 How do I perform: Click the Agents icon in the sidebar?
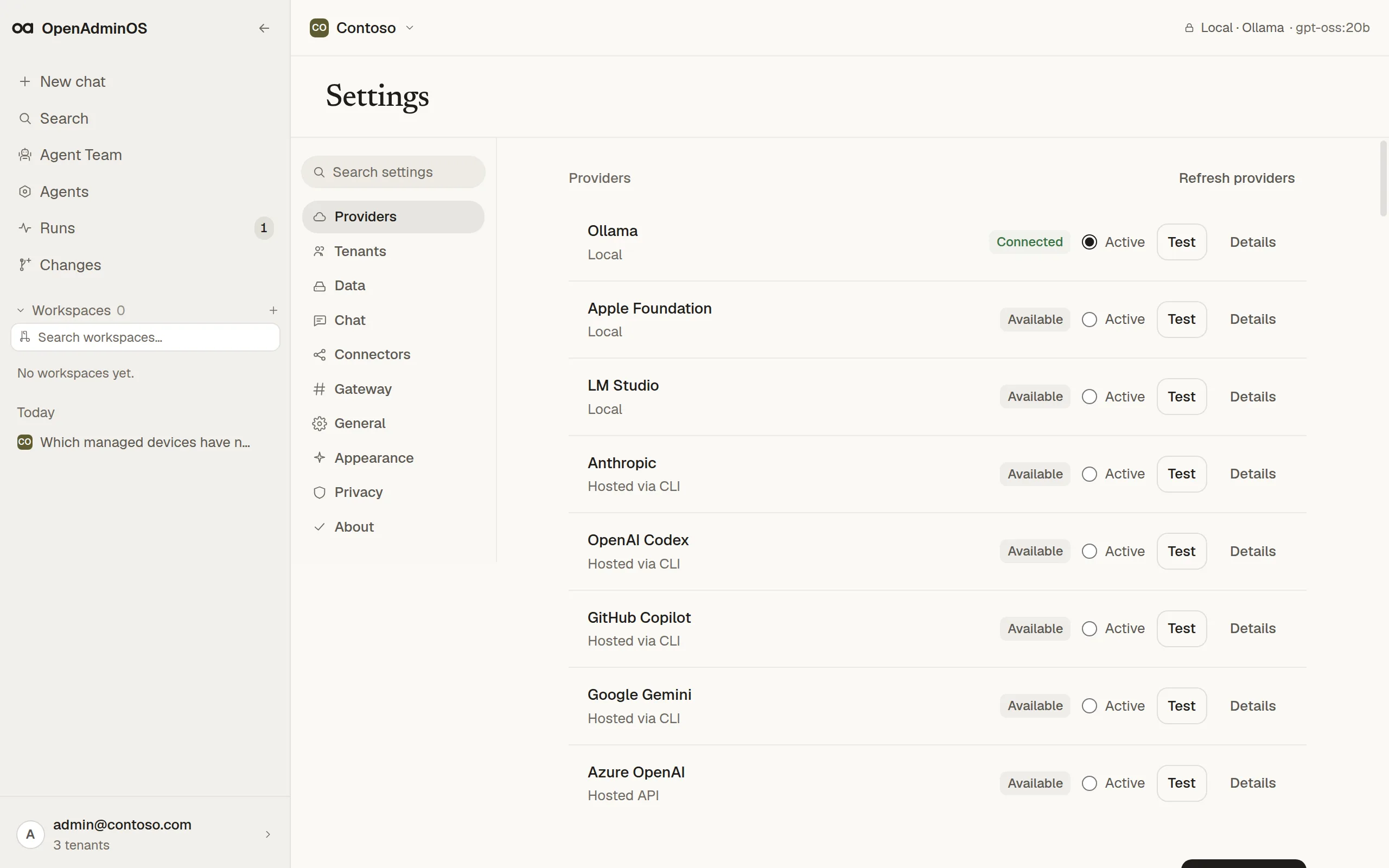(24, 192)
